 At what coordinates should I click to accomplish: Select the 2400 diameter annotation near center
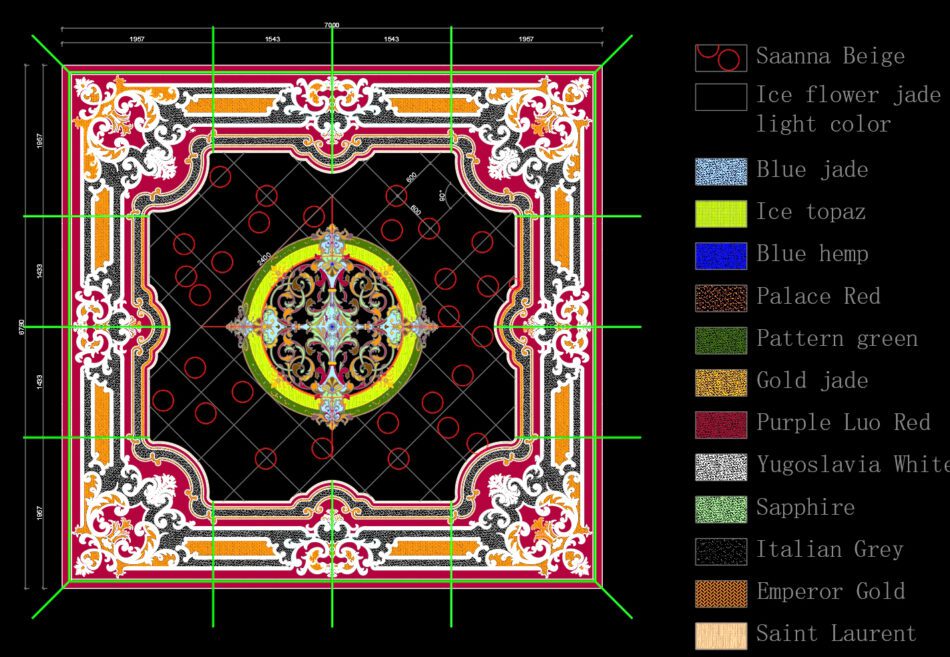click(x=263, y=257)
